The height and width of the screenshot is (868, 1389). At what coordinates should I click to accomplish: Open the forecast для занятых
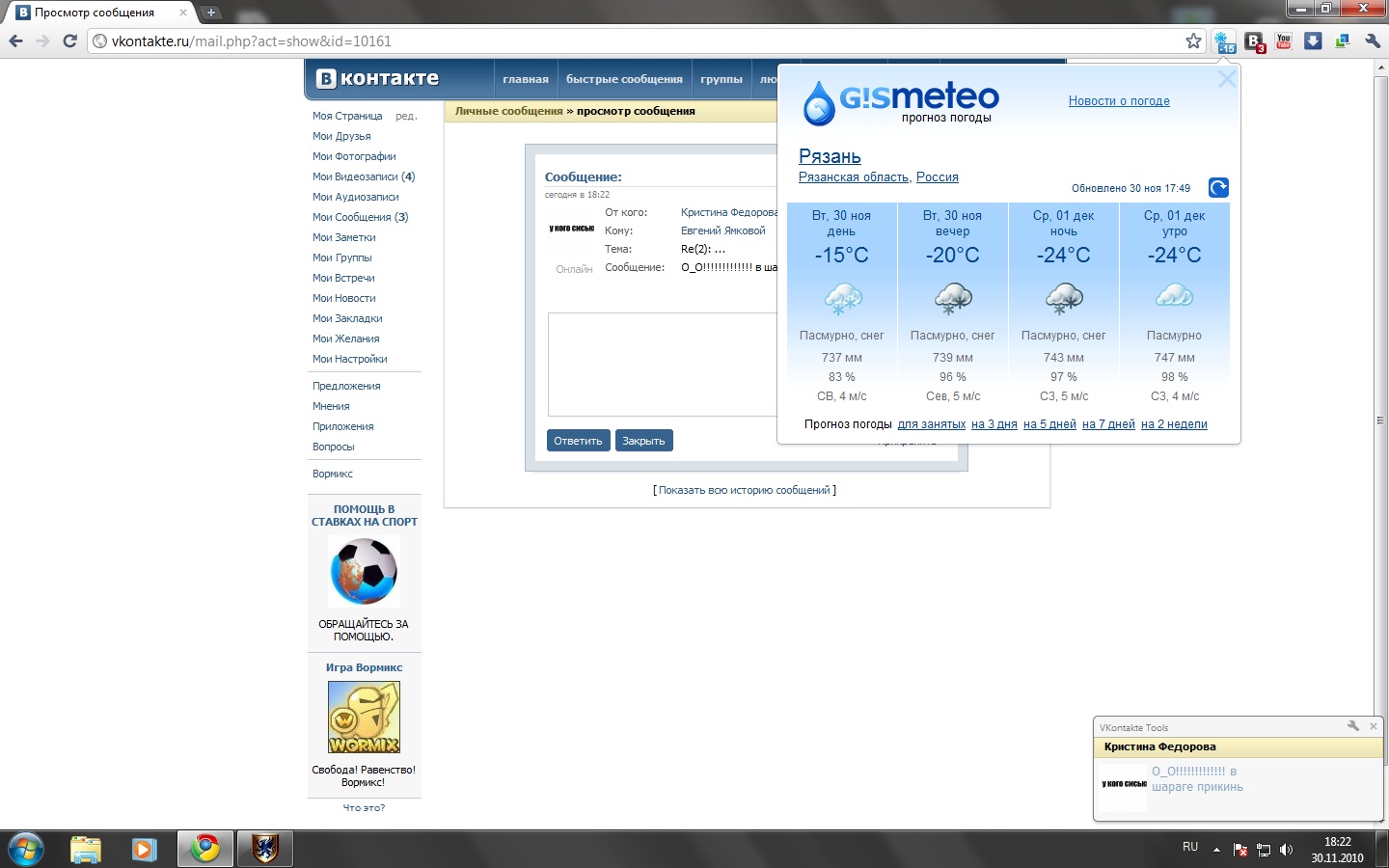(932, 424)
